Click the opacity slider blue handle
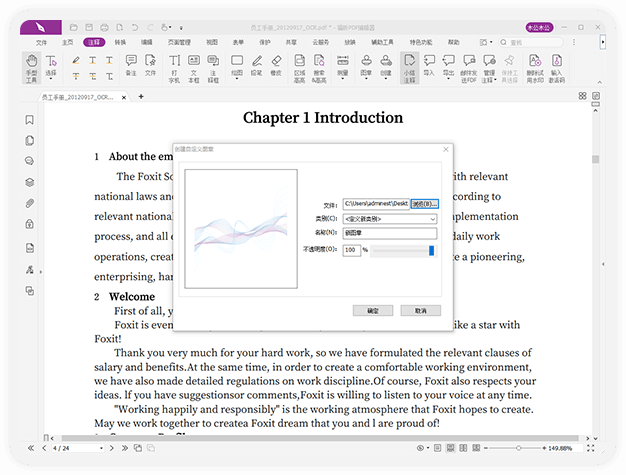The image size is (626, 475). 432,251
